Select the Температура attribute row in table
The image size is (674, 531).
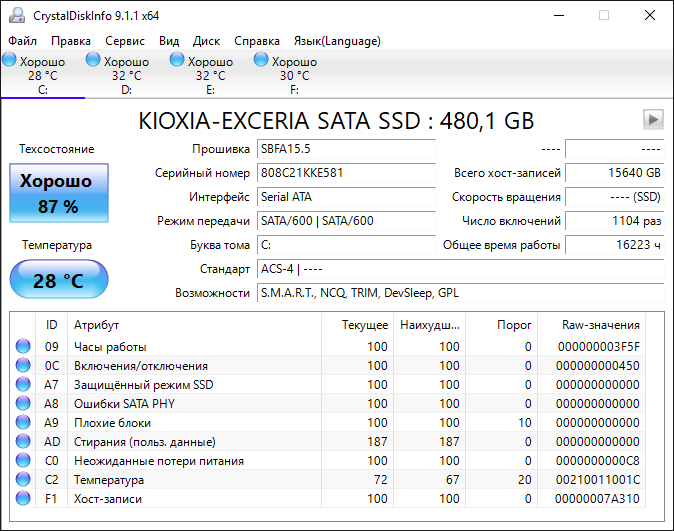(328, 479)
